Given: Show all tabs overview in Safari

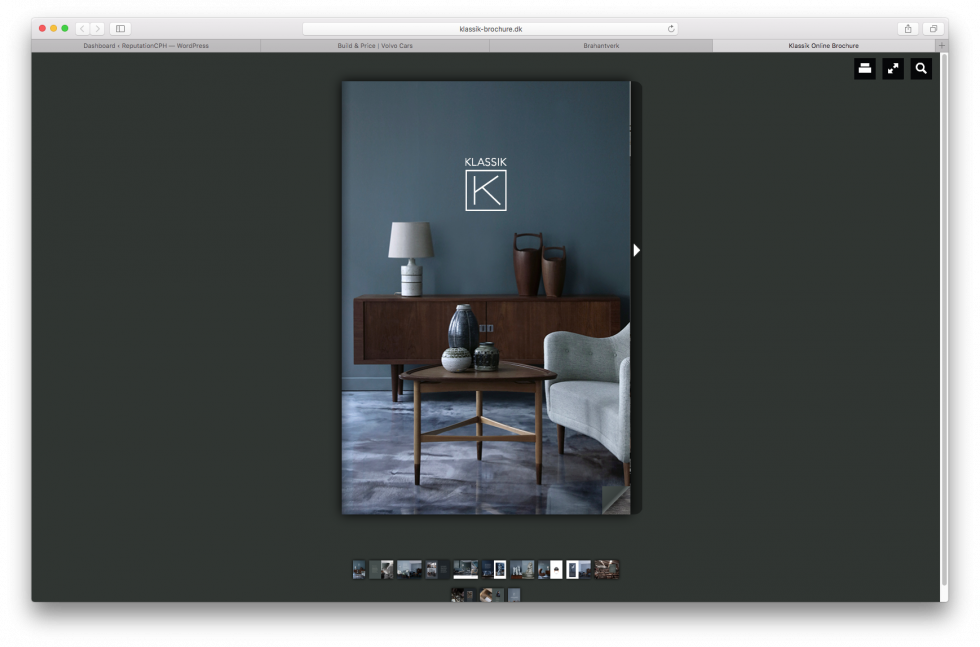Looking at the screenshot, I should tap(933, 29).
